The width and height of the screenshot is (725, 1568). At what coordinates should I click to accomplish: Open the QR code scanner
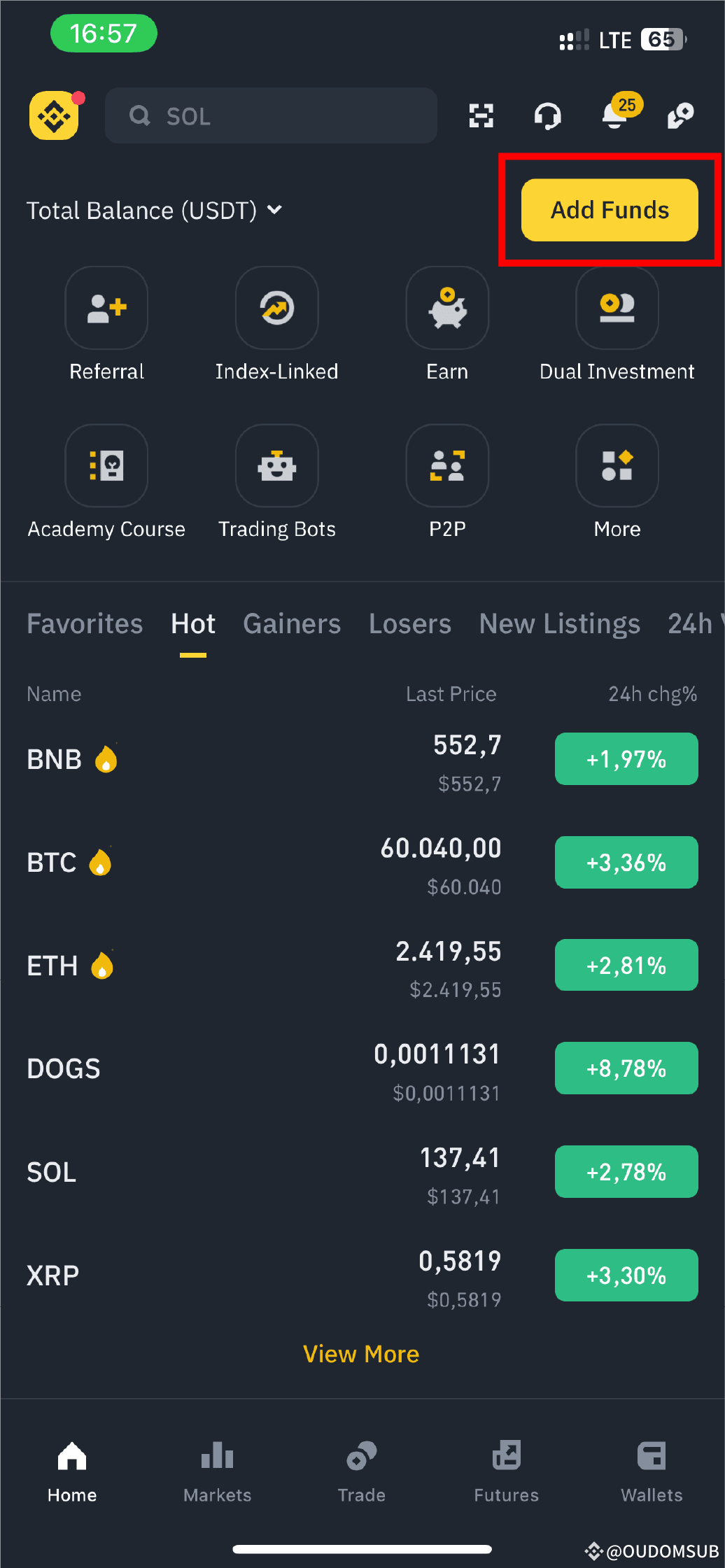(481, 115)
